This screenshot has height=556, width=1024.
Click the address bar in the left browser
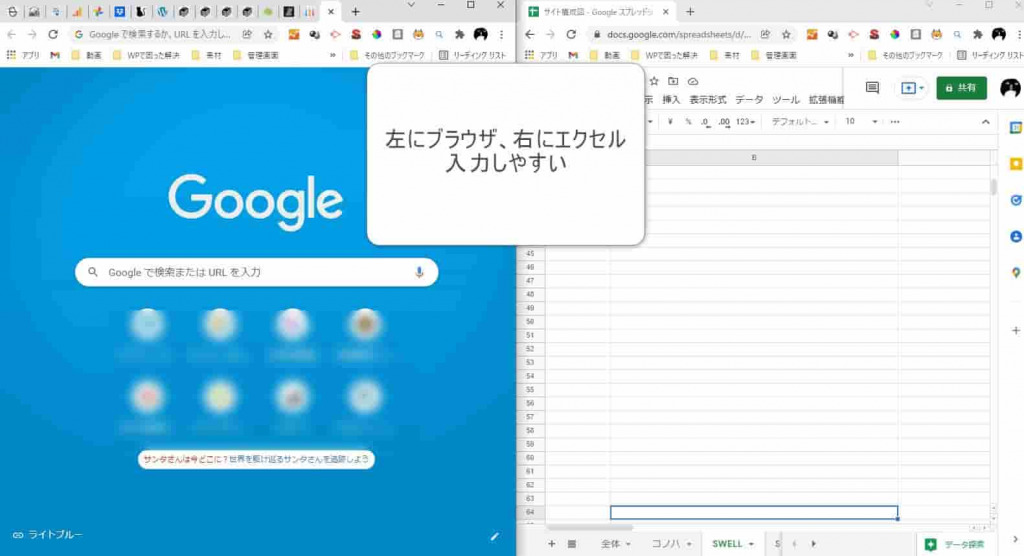click(x=160, y=34)
